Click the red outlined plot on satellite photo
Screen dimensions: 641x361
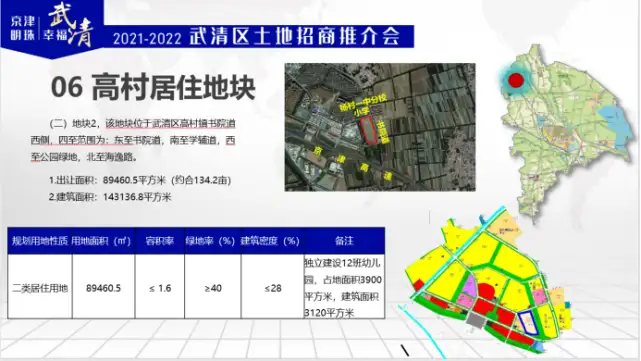click(x=370, y=130)
